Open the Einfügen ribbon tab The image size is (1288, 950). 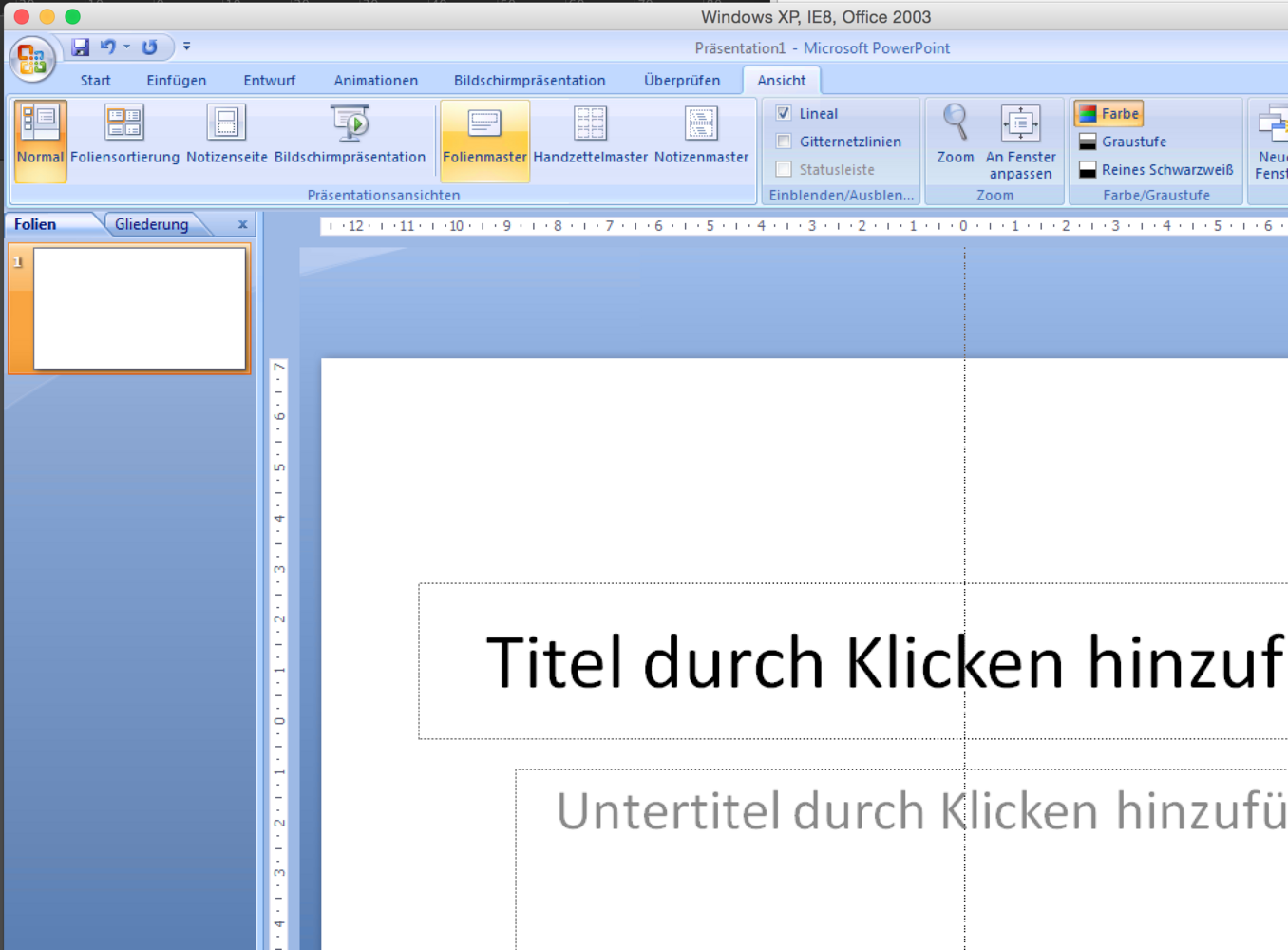click(x=176, y=81)
